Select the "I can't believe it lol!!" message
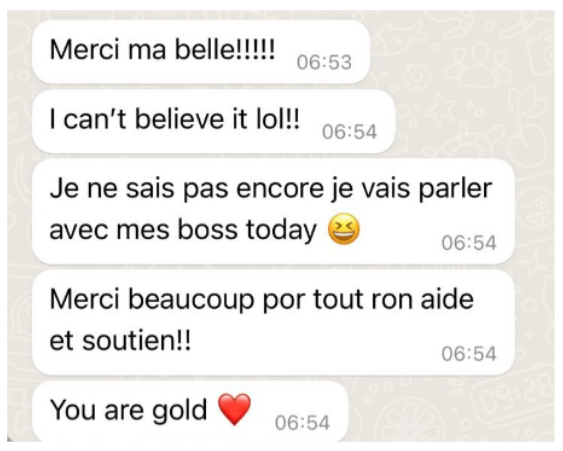This screenshot has width=563, height=451. (174, 119)
